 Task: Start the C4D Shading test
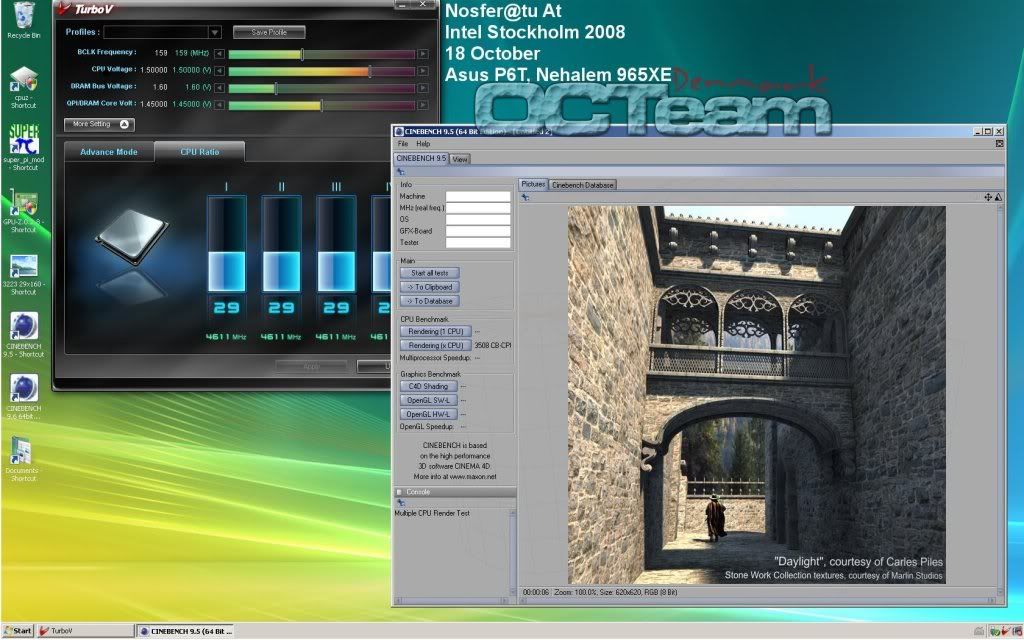tap(428, 387)
